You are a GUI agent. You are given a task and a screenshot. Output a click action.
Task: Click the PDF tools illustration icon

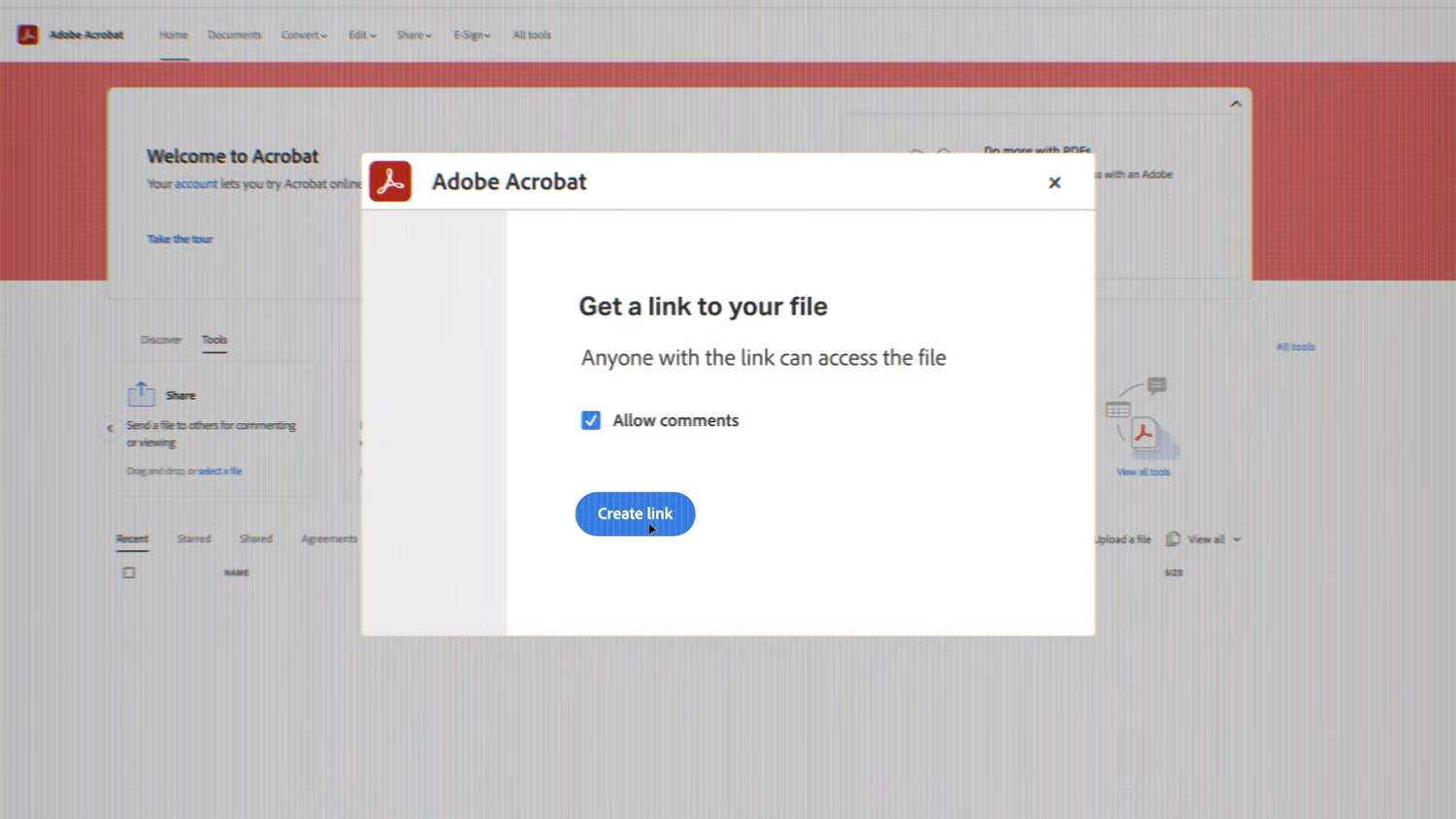pyautogui.click(x=1142, y=419)
